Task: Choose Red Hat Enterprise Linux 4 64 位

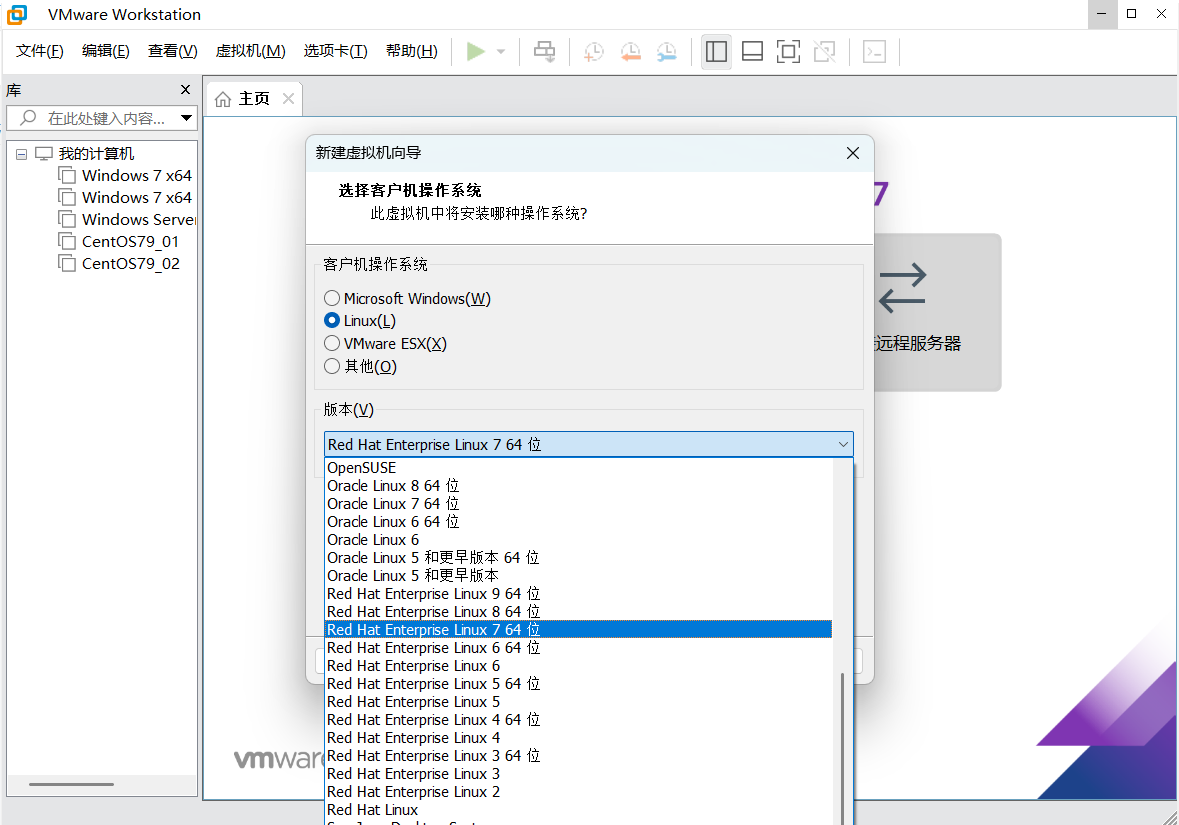Action: coord(578,720)
